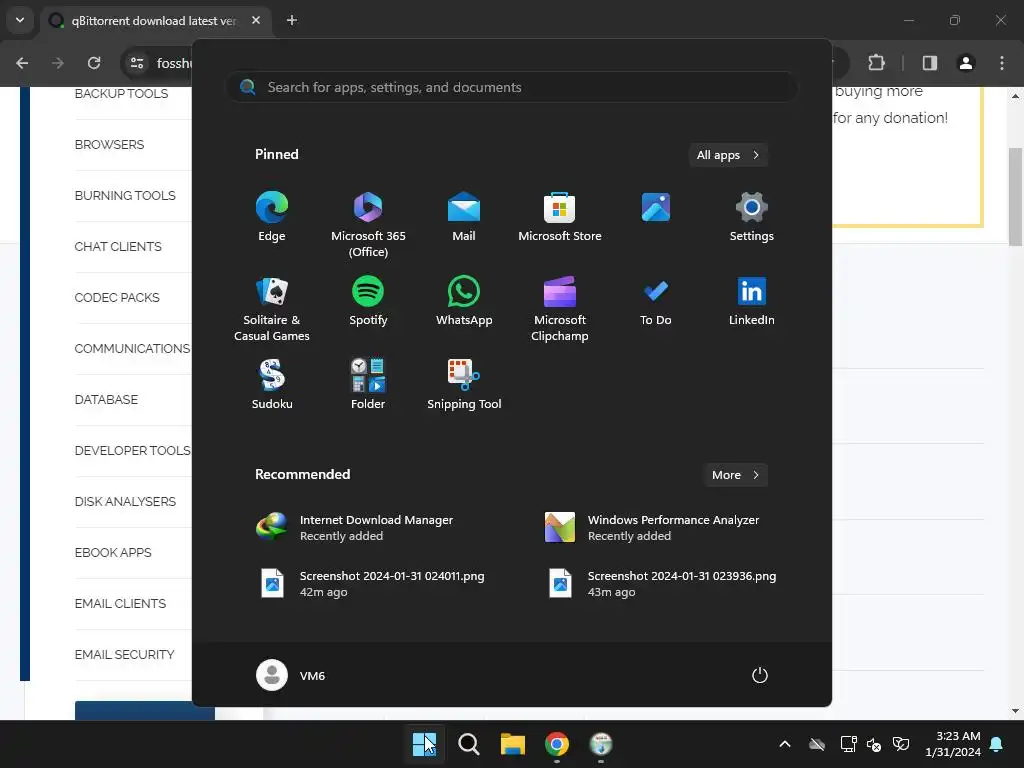This screenshot has width=1024, height=768.
Task: Open the To Do app
Action: point(656,301)
